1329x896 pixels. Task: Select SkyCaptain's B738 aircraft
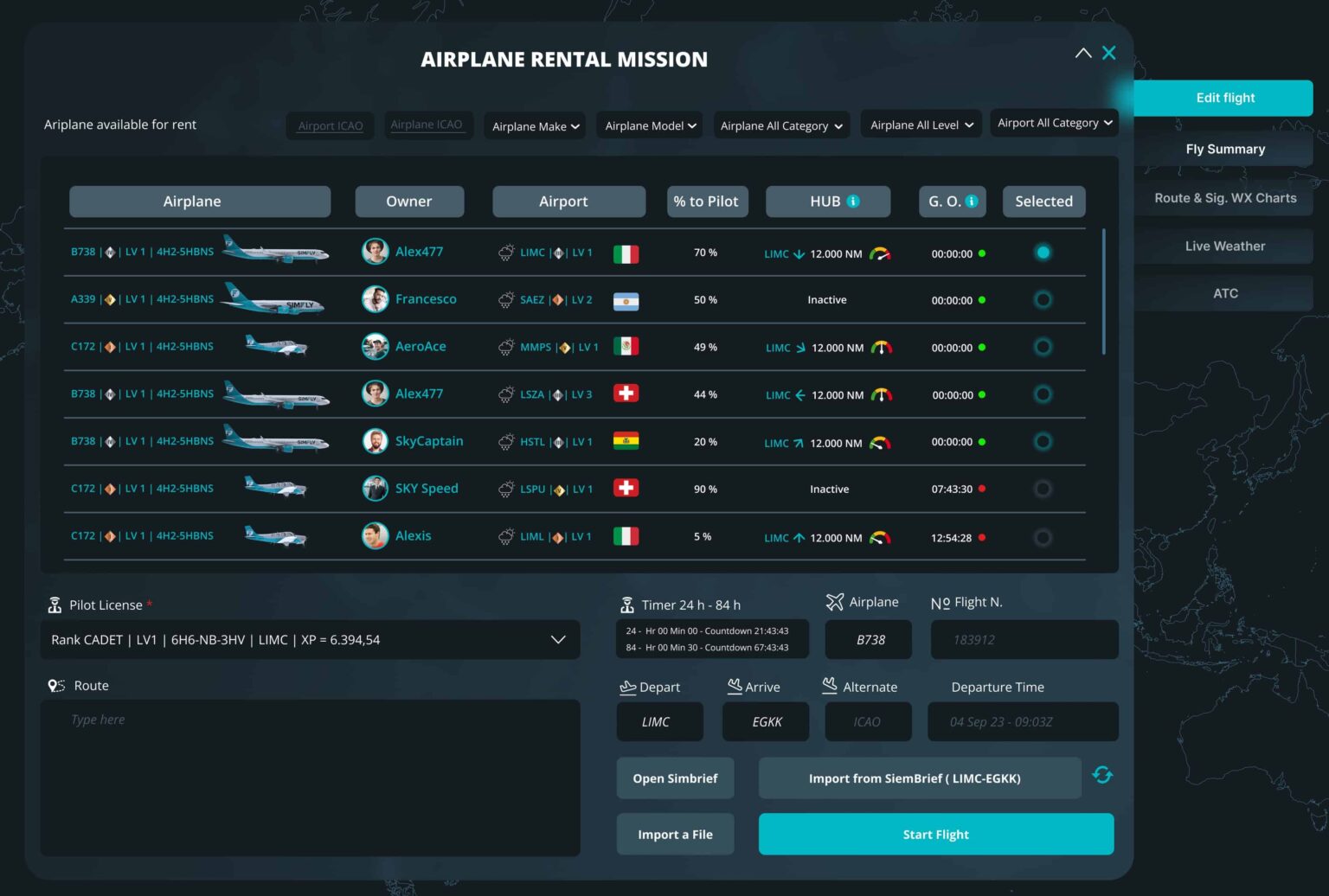(x=1043, y=441)
